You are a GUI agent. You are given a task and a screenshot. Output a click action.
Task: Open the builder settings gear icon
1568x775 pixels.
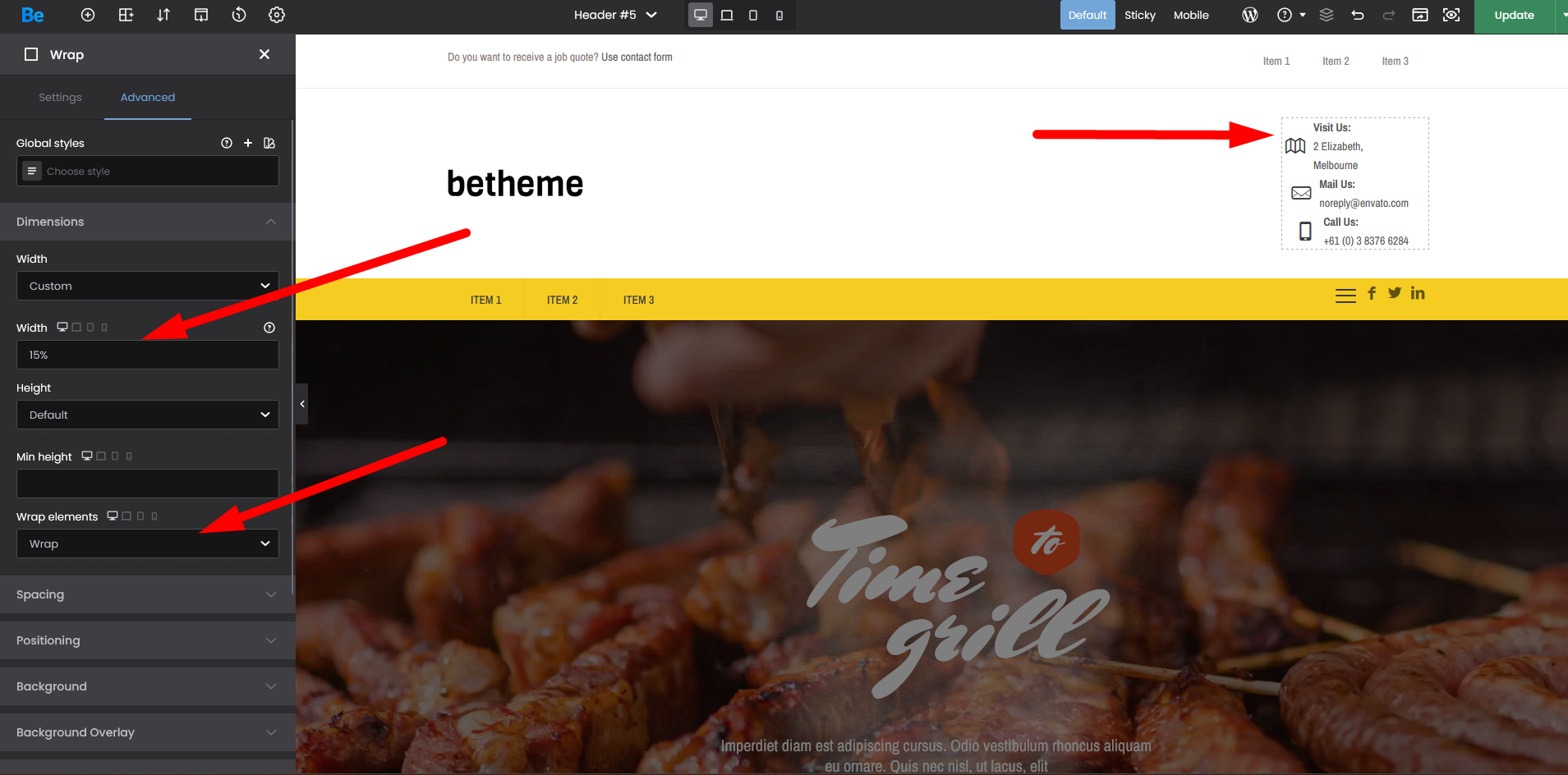pyautogui.click(x=277, y=15)
